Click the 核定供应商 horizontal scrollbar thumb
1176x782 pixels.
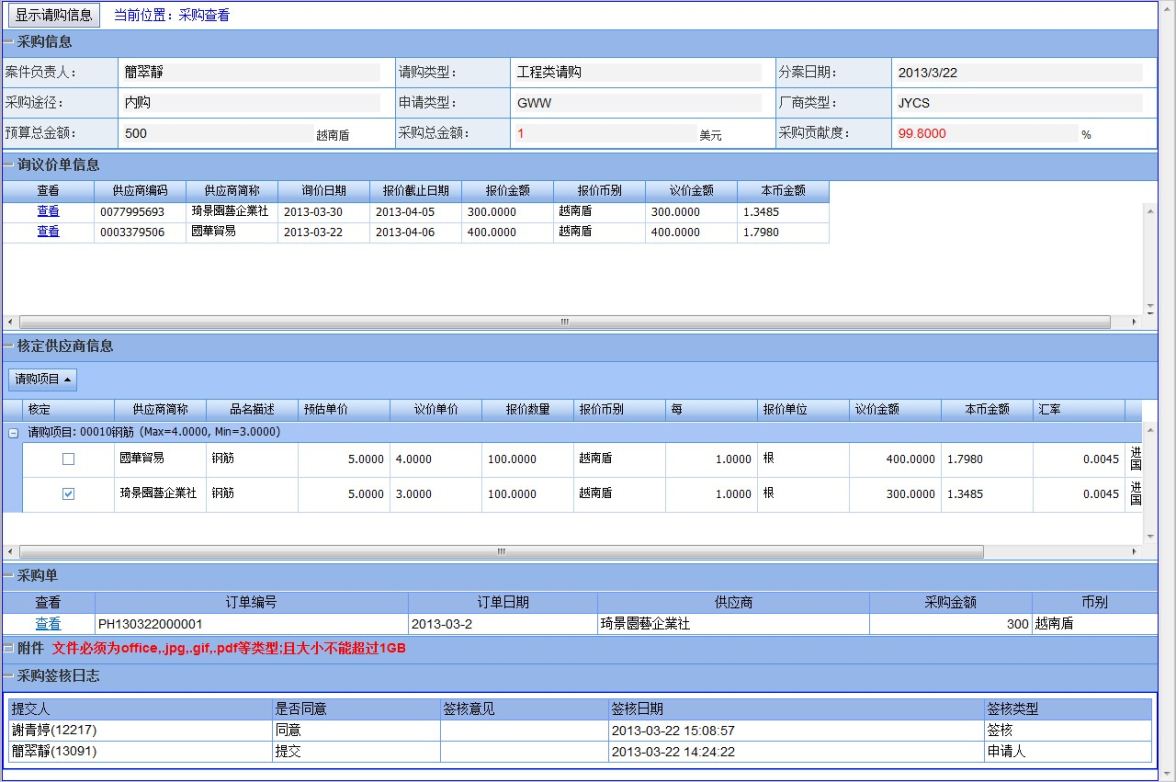coord(500,551)
